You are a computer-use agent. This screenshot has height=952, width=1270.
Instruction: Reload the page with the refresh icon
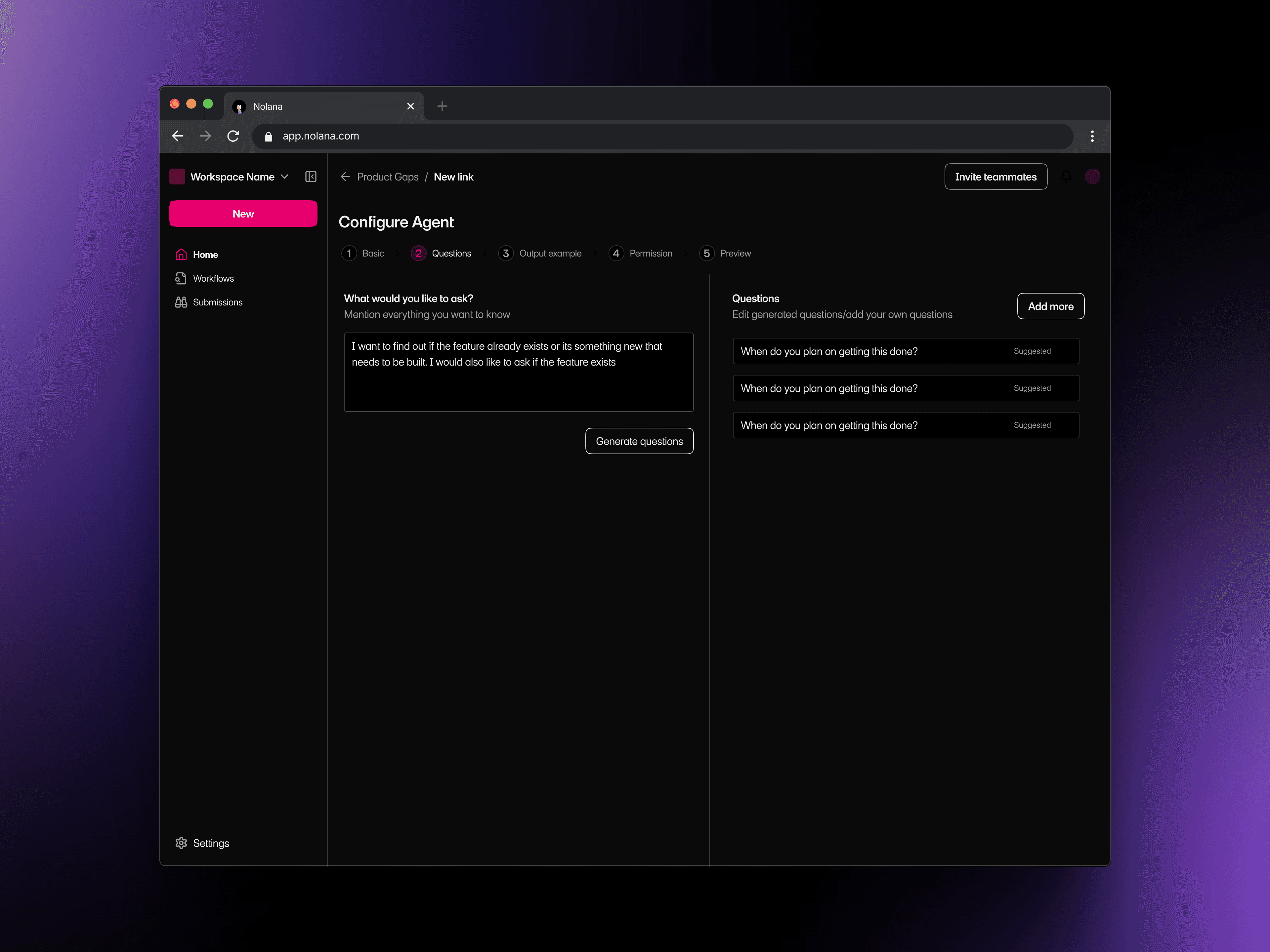click(x=233, y=136)
